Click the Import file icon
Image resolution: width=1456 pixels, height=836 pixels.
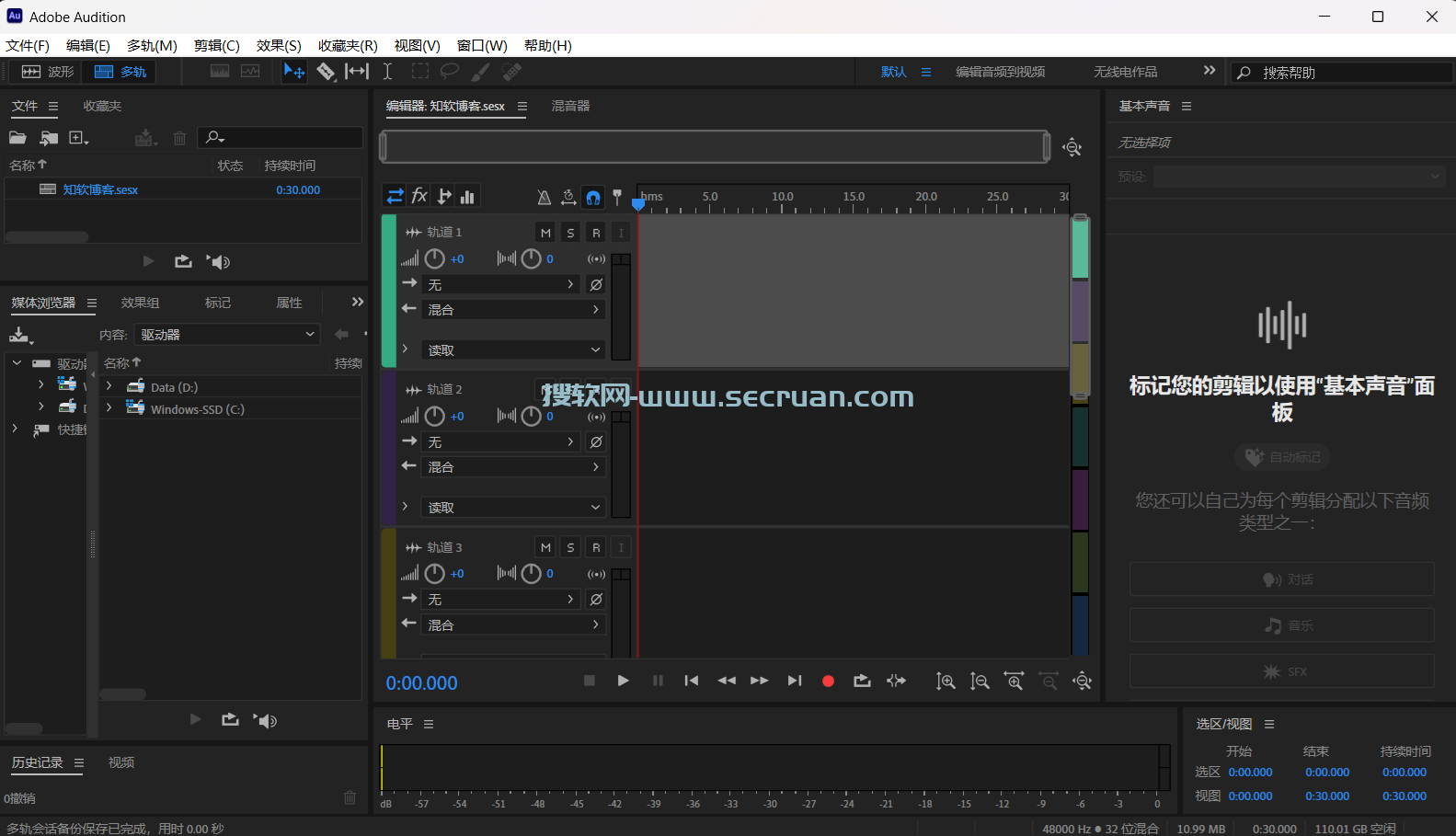[x=49, y=138]
